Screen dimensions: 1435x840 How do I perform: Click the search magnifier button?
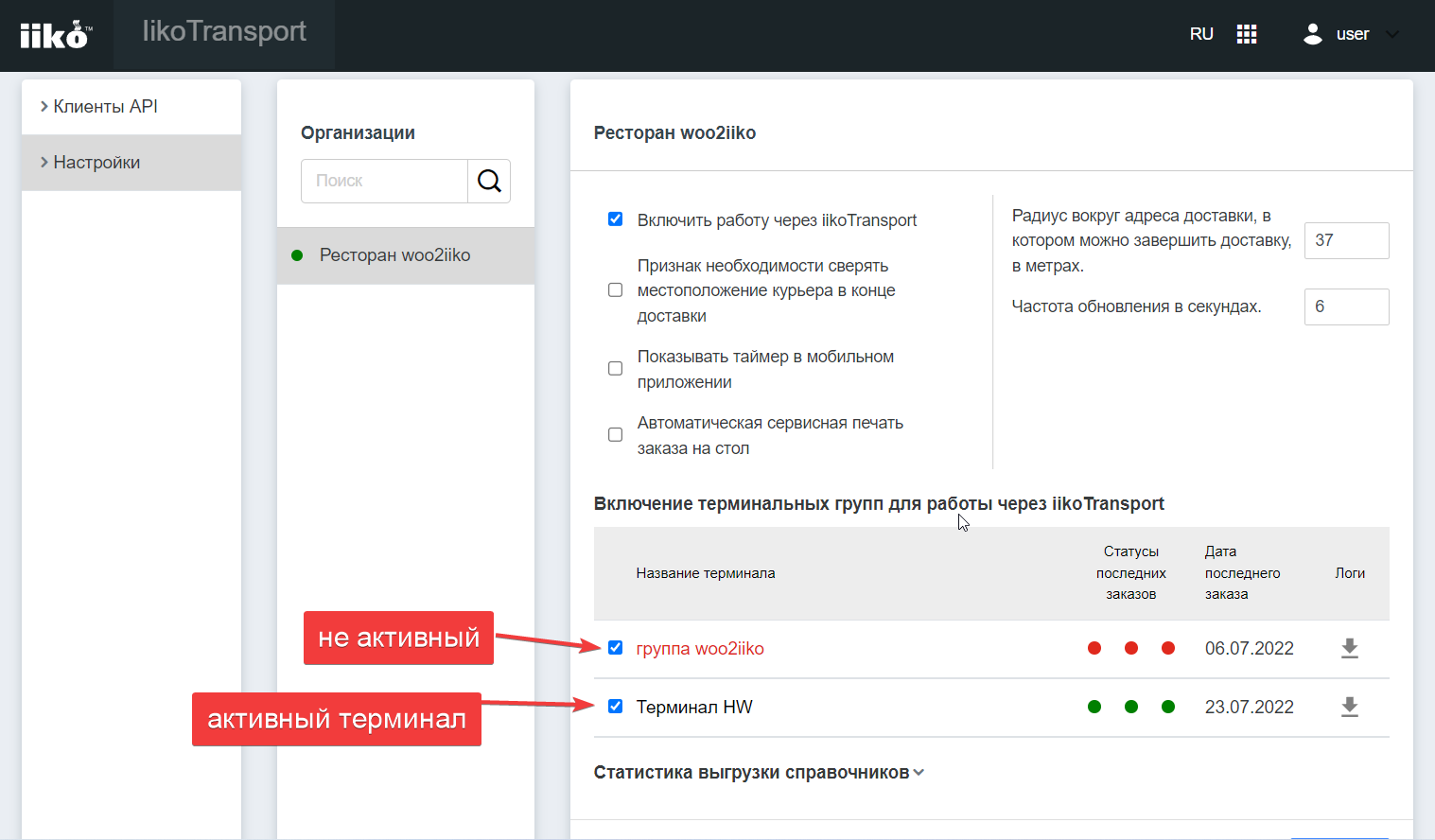(489, 181)
